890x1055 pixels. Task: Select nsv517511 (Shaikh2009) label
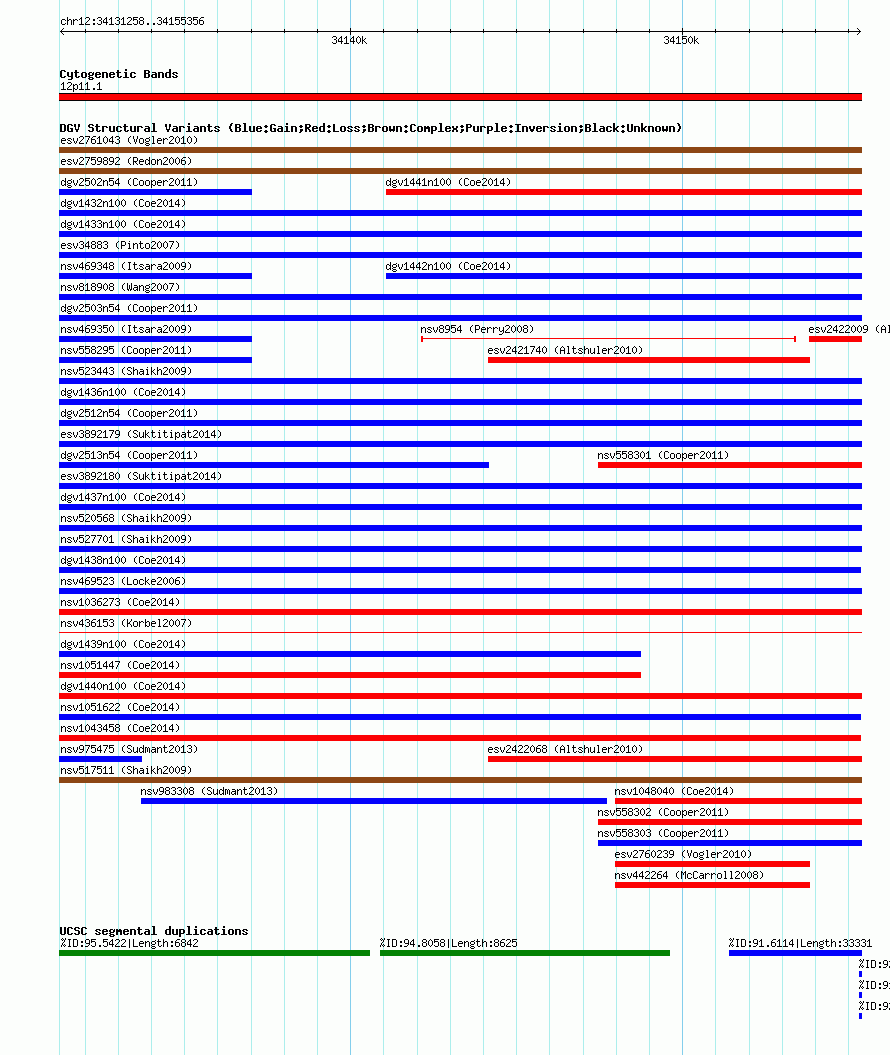click(x=126, y=770)
